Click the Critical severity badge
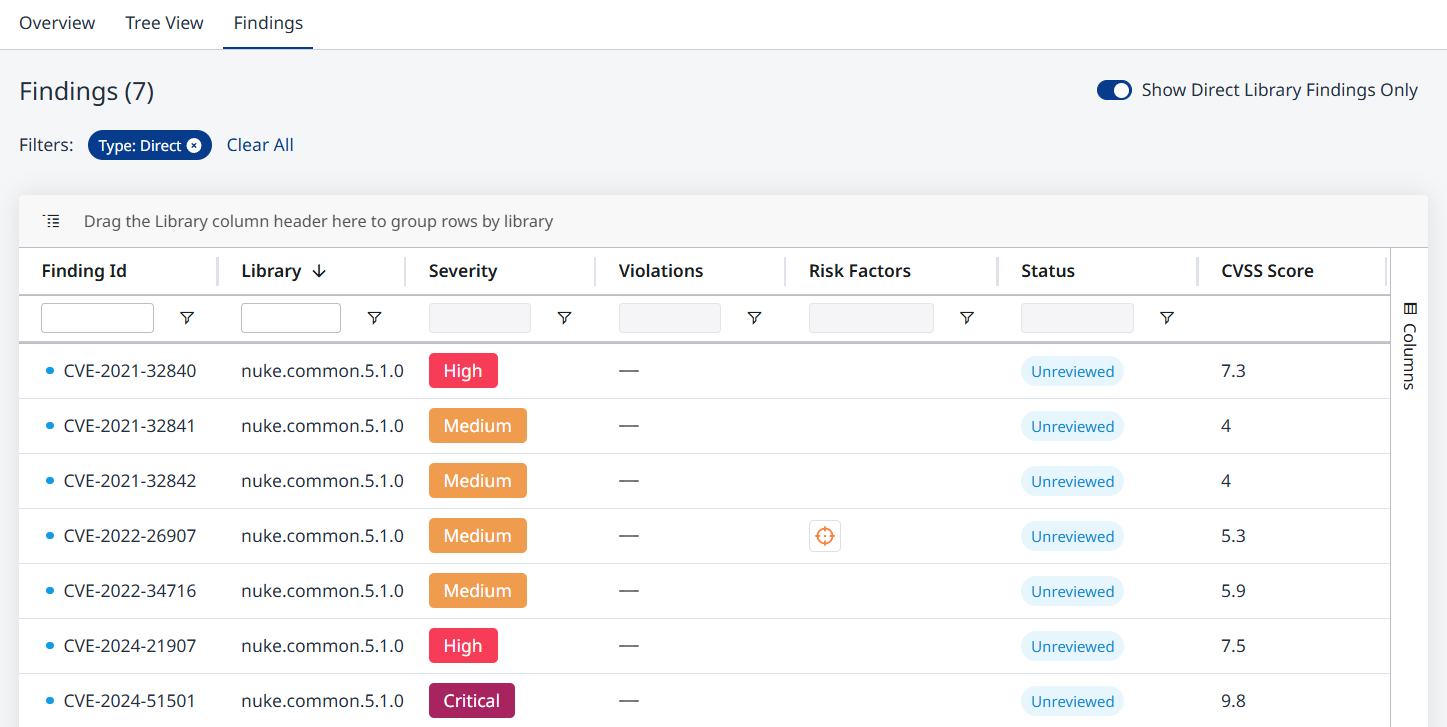The width and height of the screenshot is (1447, 727). point(471,701)
